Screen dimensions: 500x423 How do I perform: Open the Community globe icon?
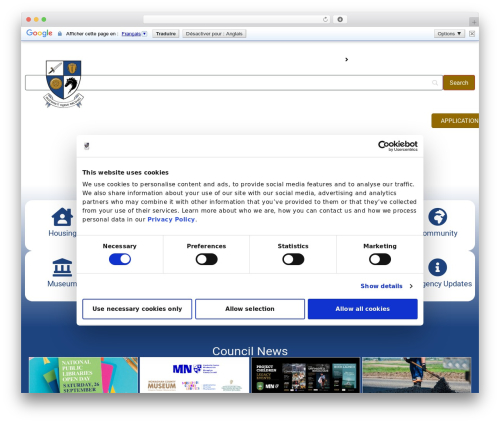tap(438, 217)
